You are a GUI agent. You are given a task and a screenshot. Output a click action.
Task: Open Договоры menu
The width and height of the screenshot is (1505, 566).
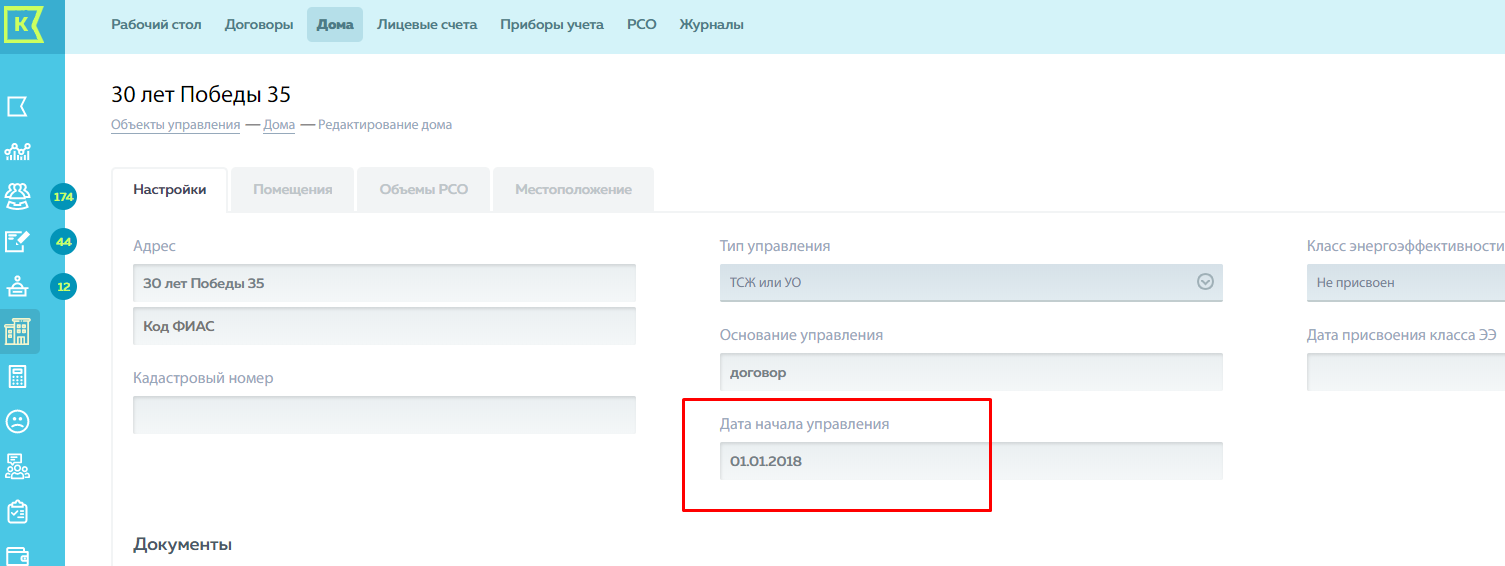259,24
